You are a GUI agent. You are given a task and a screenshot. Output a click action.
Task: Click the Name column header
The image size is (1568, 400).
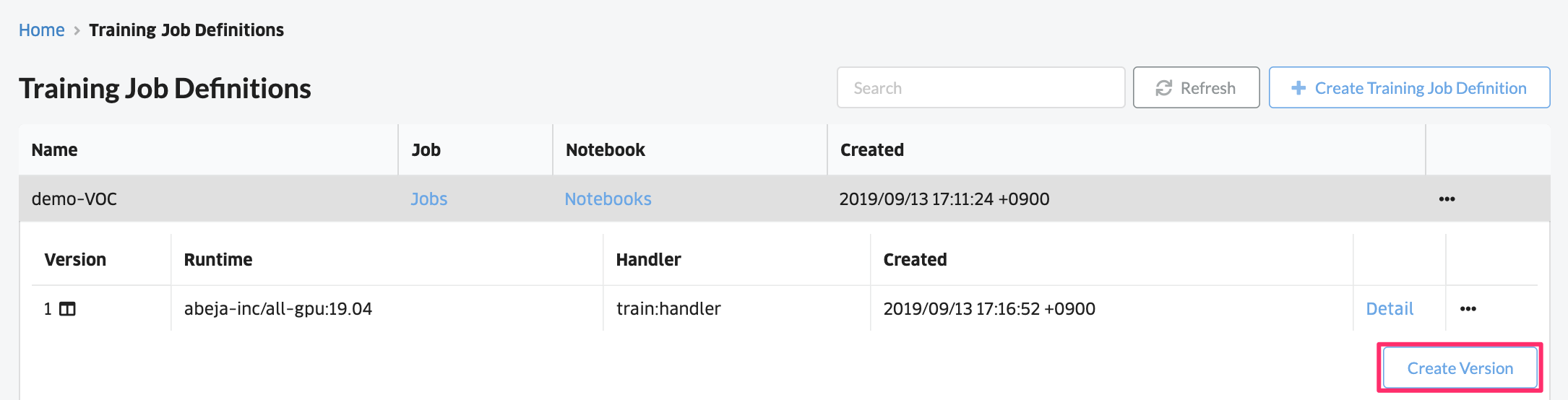pyautogui.click(x=54, y=150)
